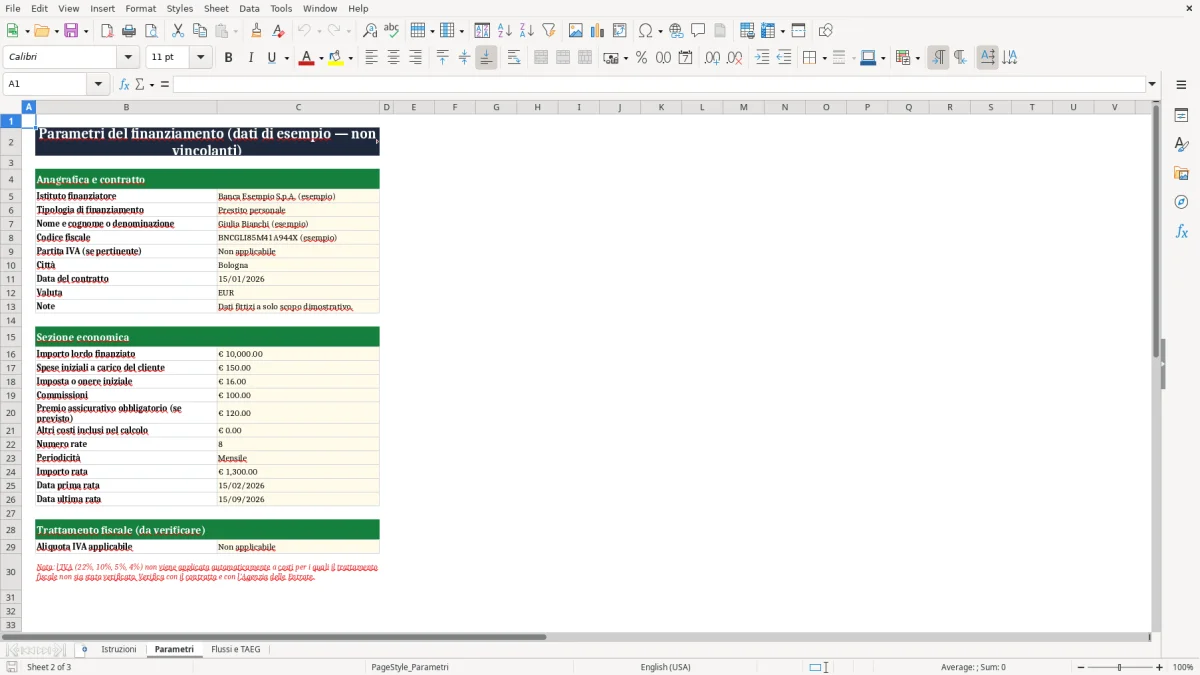Open Find and Replace via magnifier icon

(370, 31)
